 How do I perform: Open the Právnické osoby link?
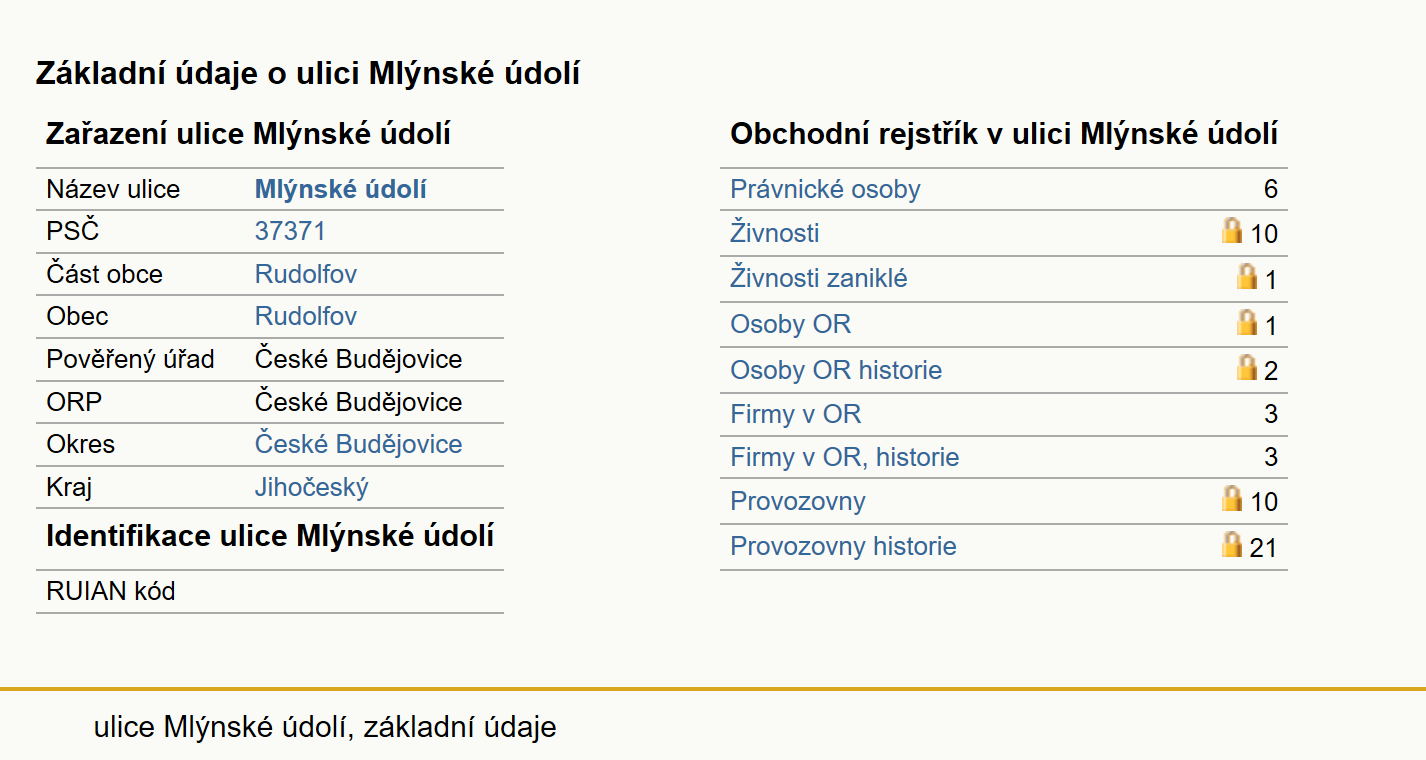coord(825,189)
